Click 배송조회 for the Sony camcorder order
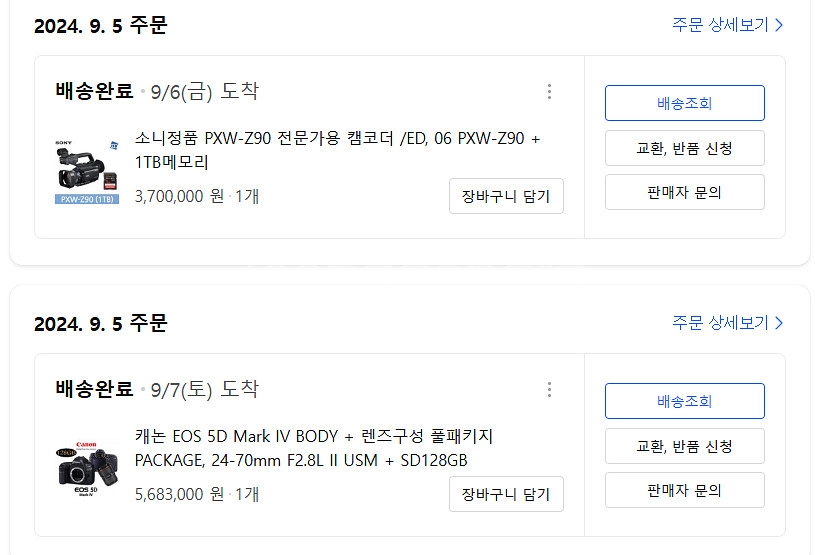This screenshot has width=815, height=555. point(685,103)
